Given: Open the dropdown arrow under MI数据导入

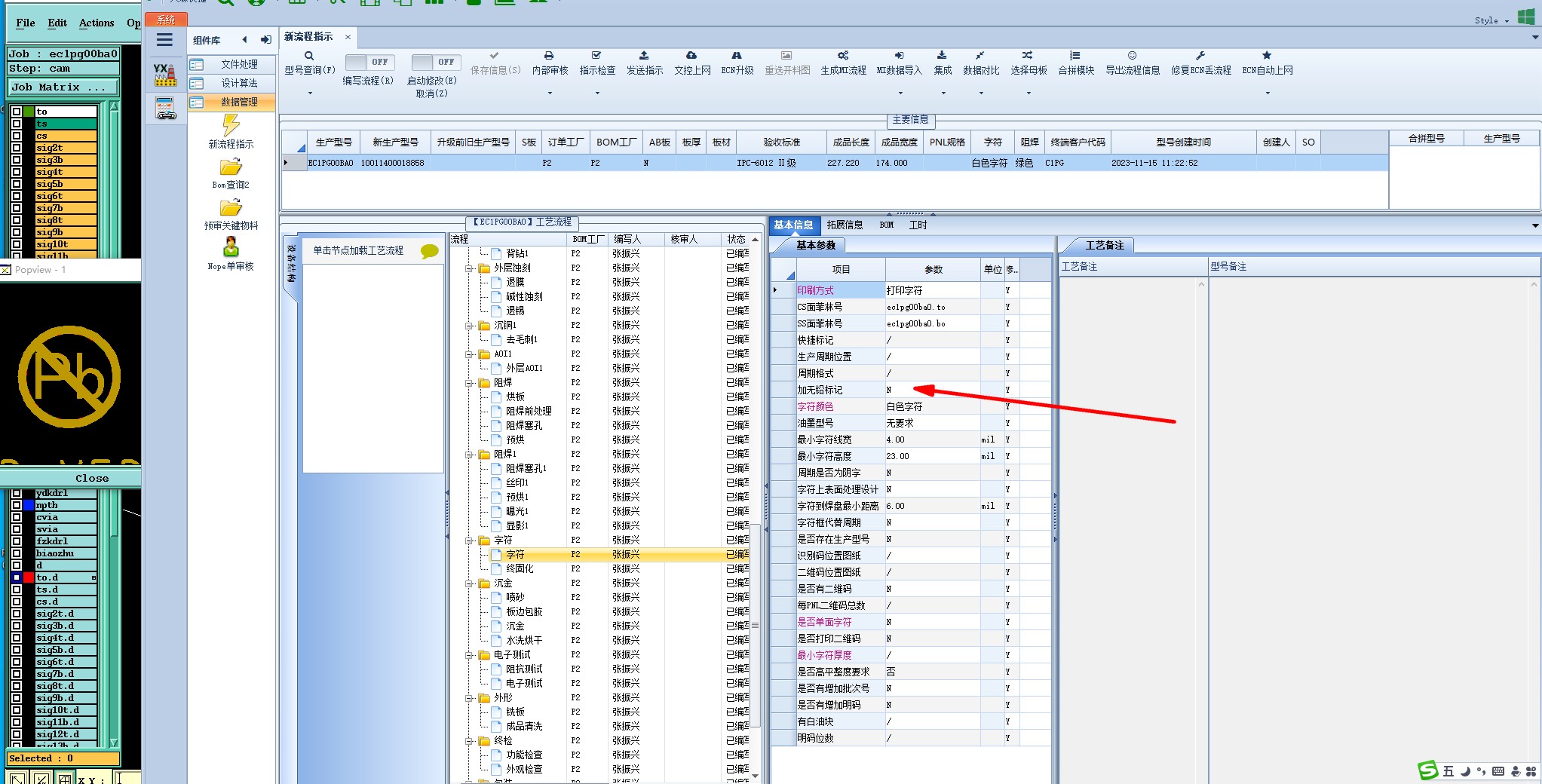Looking at the screenshot, I should (900, 93).
